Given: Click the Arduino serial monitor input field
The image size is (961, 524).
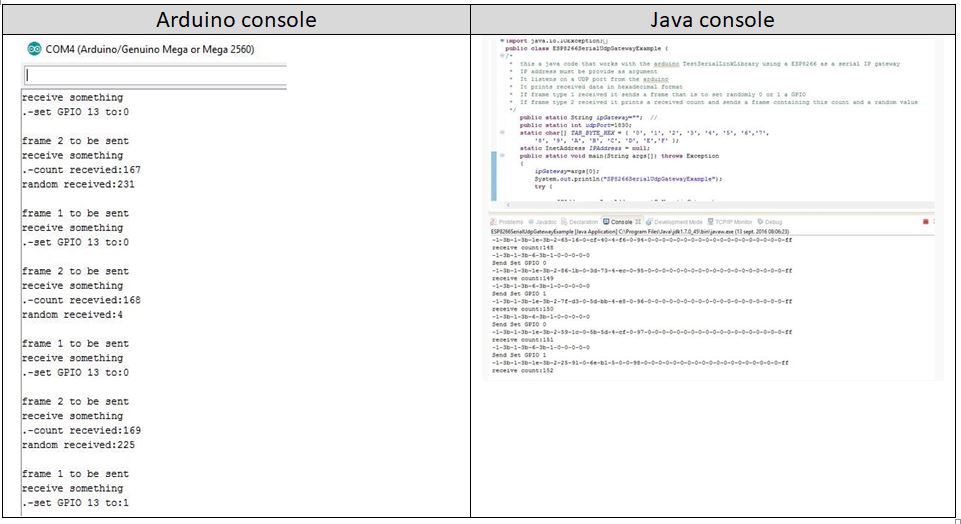Looking at the screenshot, I should [x=155, y=75].
